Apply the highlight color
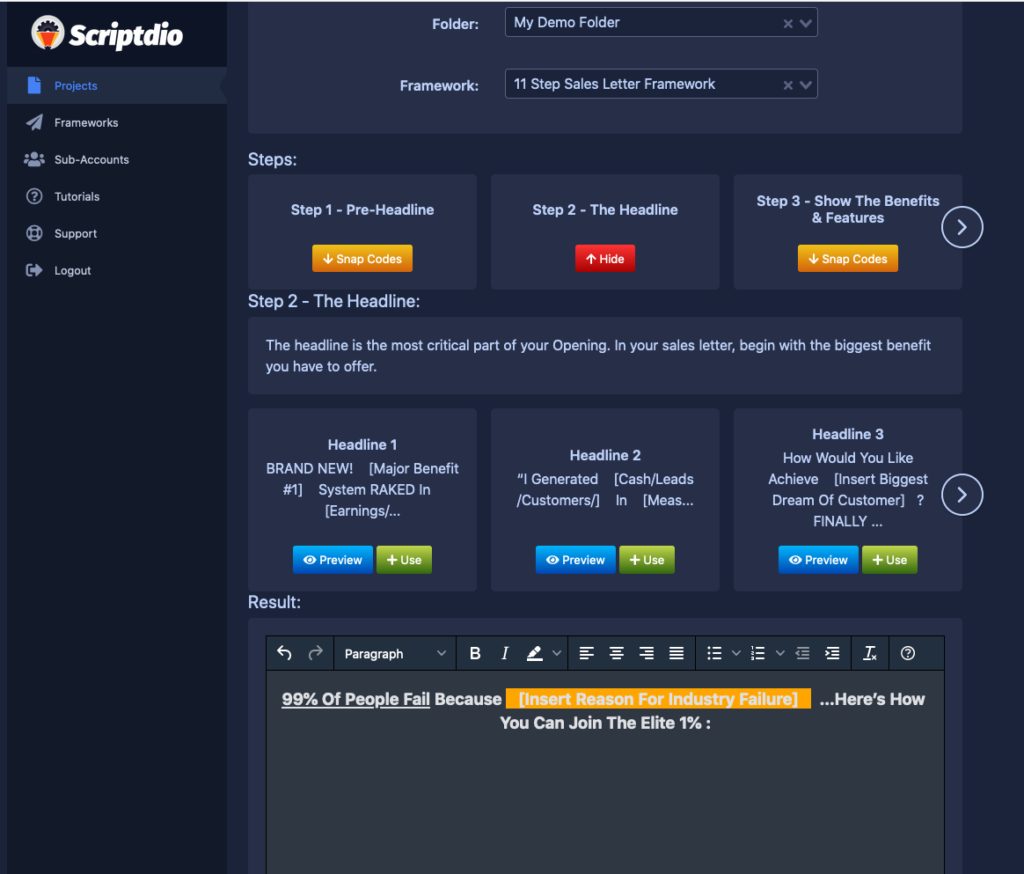The width and height of the screenshot is (1024, 874). point(535,653)
